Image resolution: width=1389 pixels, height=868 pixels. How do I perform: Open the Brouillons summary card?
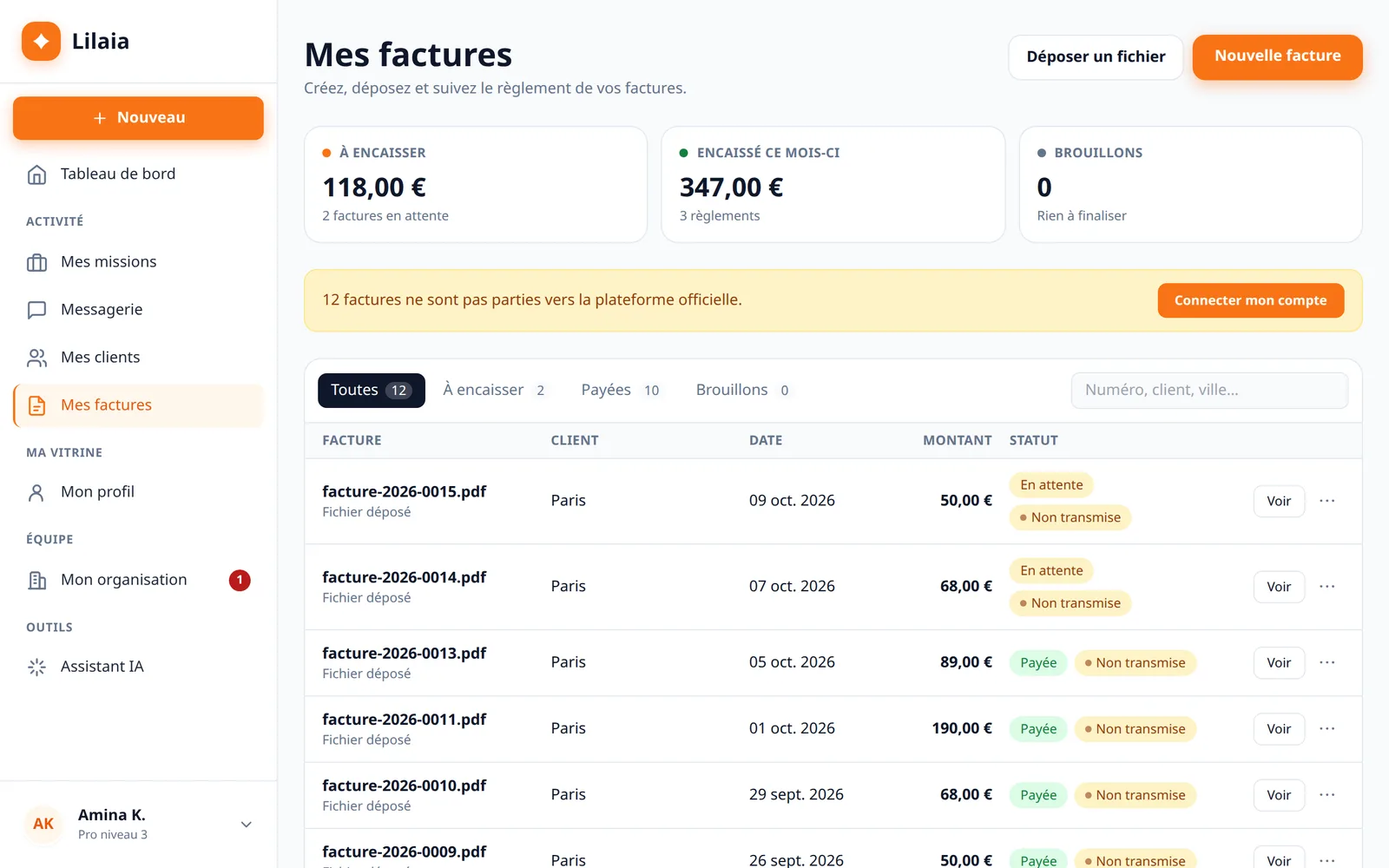pos(1191,185)
